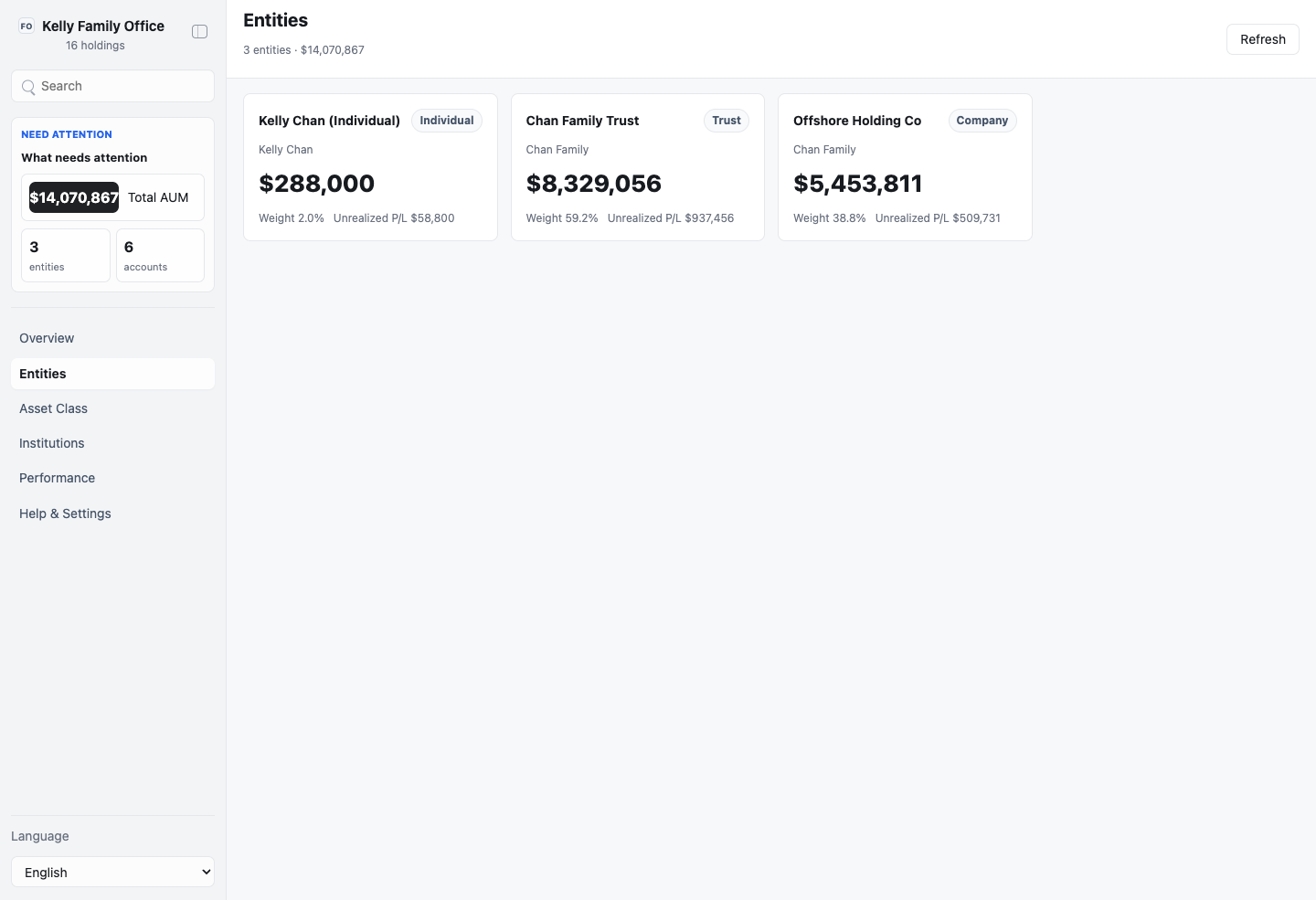Click the Trust type badge
The width and height of the screenshot is (1316, 900).
pyautogui.click(x=727, y=121)
